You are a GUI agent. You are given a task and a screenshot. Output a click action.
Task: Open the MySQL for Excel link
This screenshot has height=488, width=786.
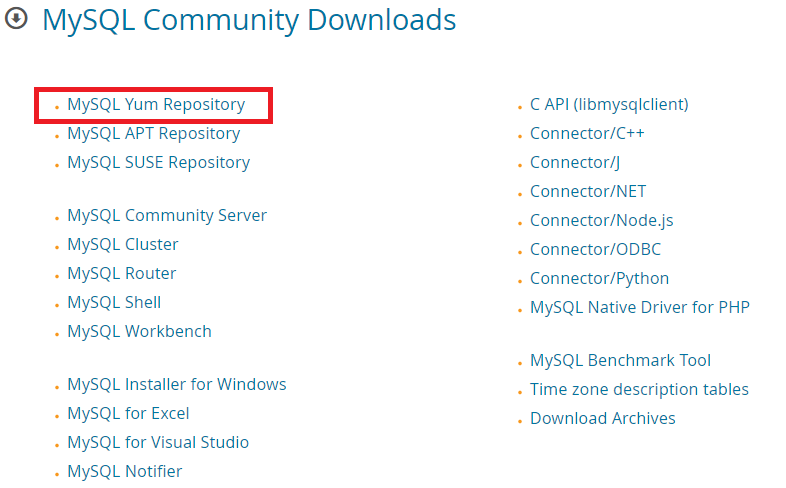pyautogui.click(x=128, y=414)
